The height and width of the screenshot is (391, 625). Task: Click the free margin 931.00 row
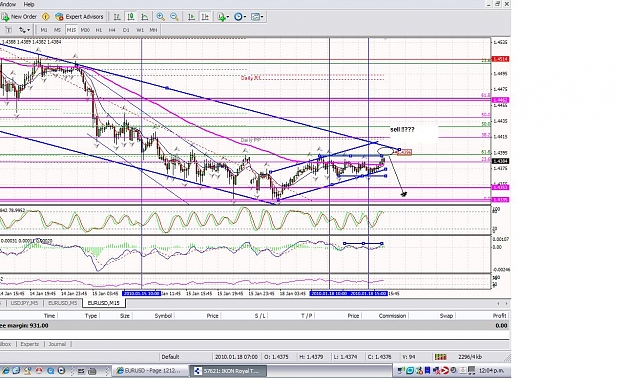tap(254, 326)
